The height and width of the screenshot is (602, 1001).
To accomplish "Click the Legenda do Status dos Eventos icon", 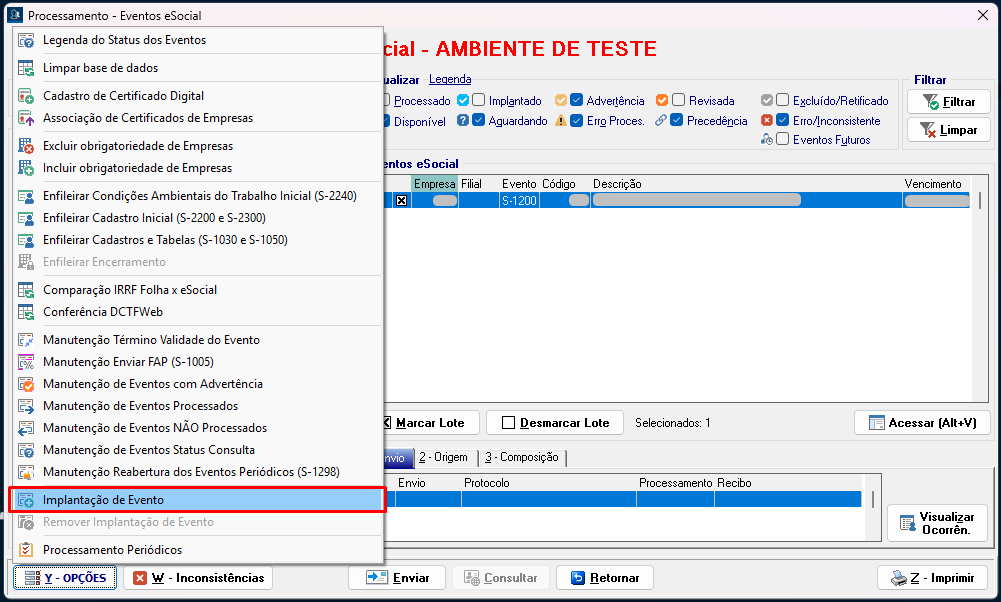I will click(x=26, y=40).
